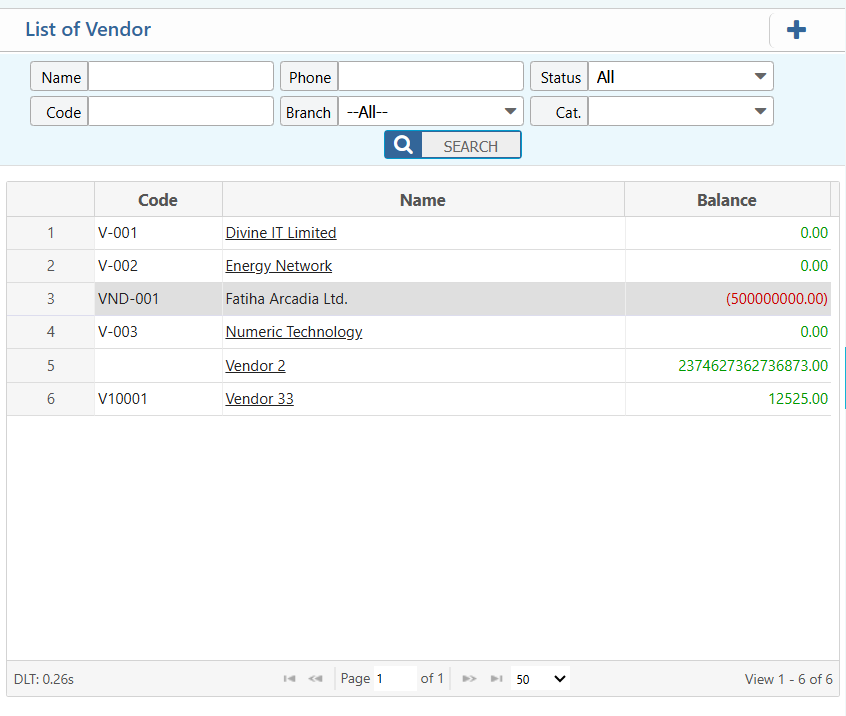Open the Cat. filter dropdown
The height and width of the screenshot is (716, 846).
point(680,111)
